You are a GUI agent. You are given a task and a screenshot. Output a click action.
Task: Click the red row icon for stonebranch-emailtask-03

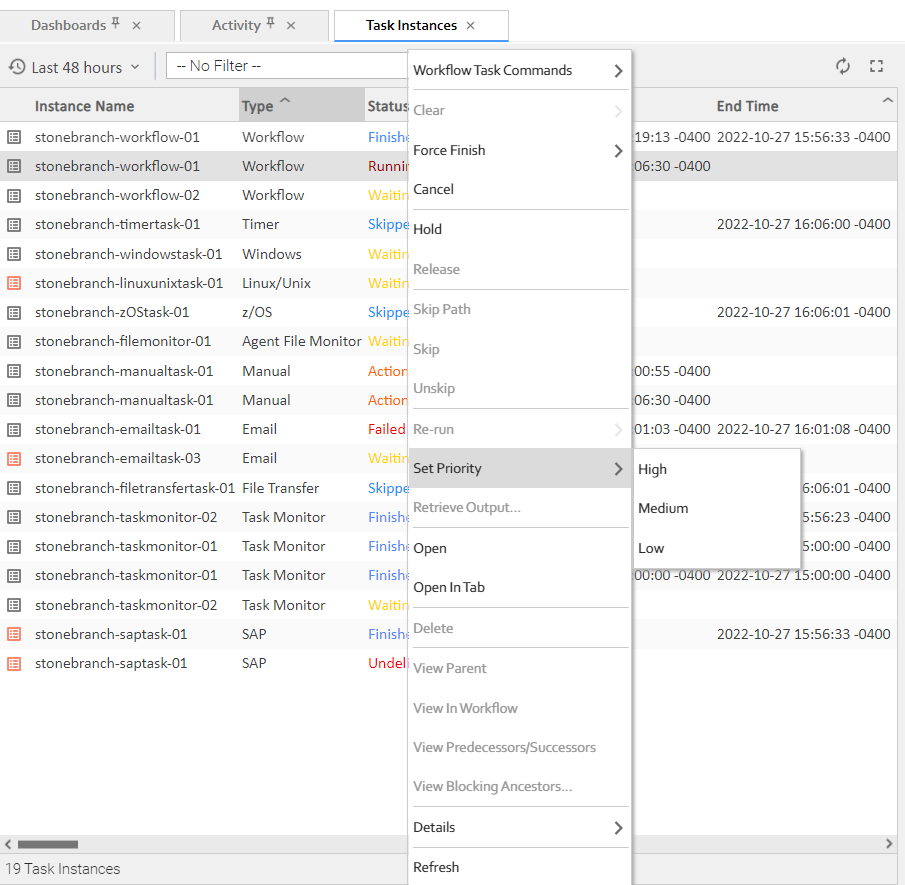click(x=14, y=458)
